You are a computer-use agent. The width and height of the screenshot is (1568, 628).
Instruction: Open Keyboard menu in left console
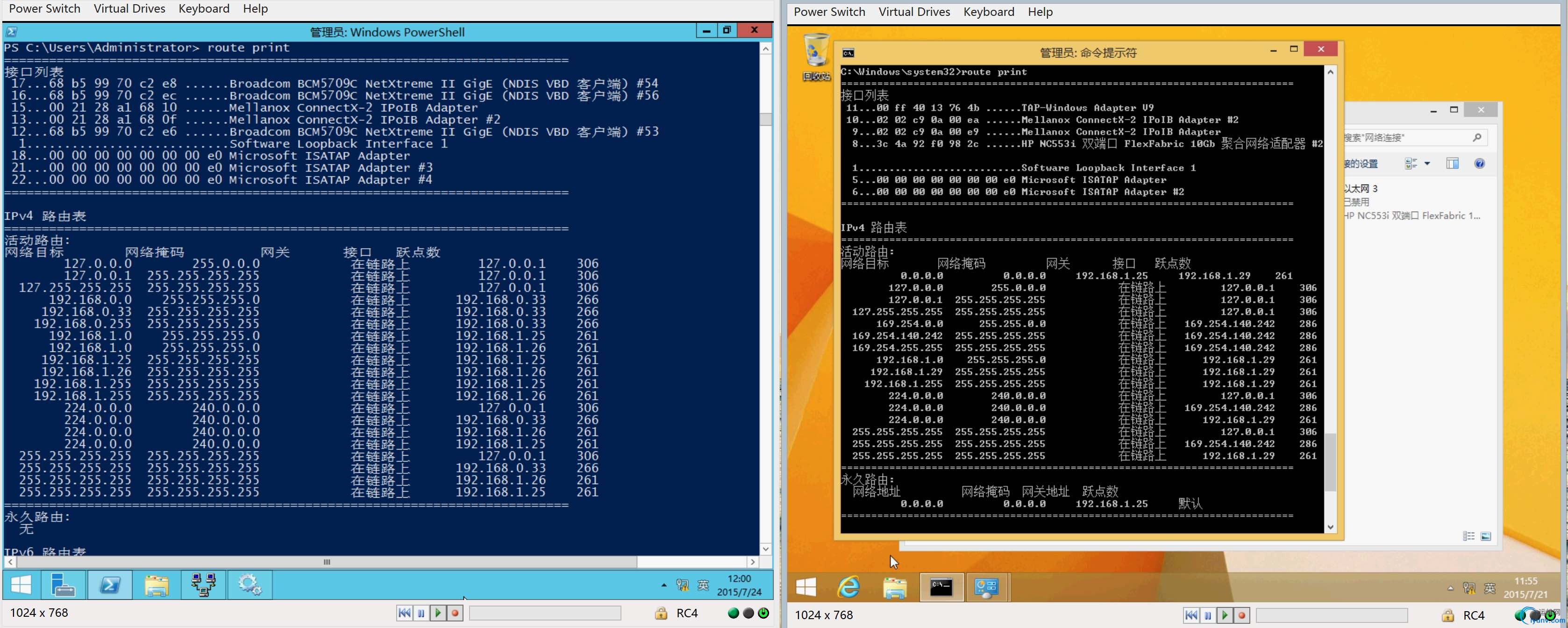204,8
